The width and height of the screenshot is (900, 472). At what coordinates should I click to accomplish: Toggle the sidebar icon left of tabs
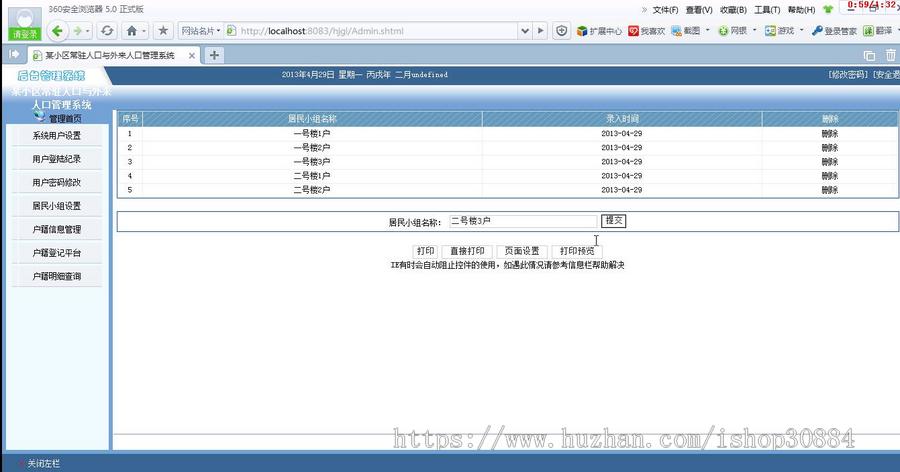point(14,55)
